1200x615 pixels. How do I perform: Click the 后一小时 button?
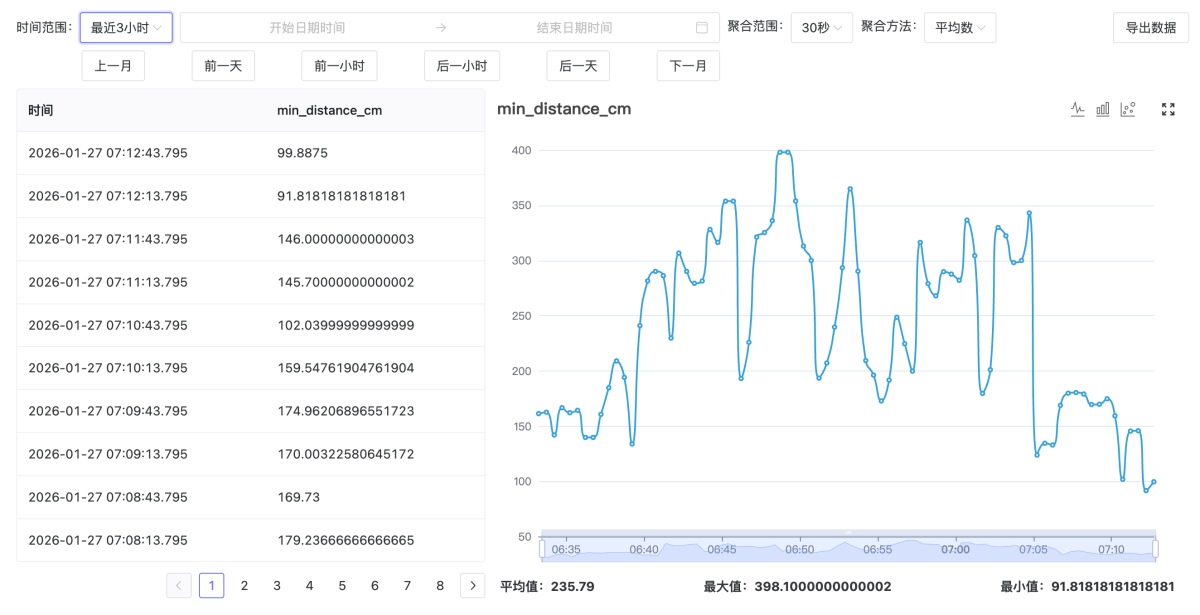462,66
